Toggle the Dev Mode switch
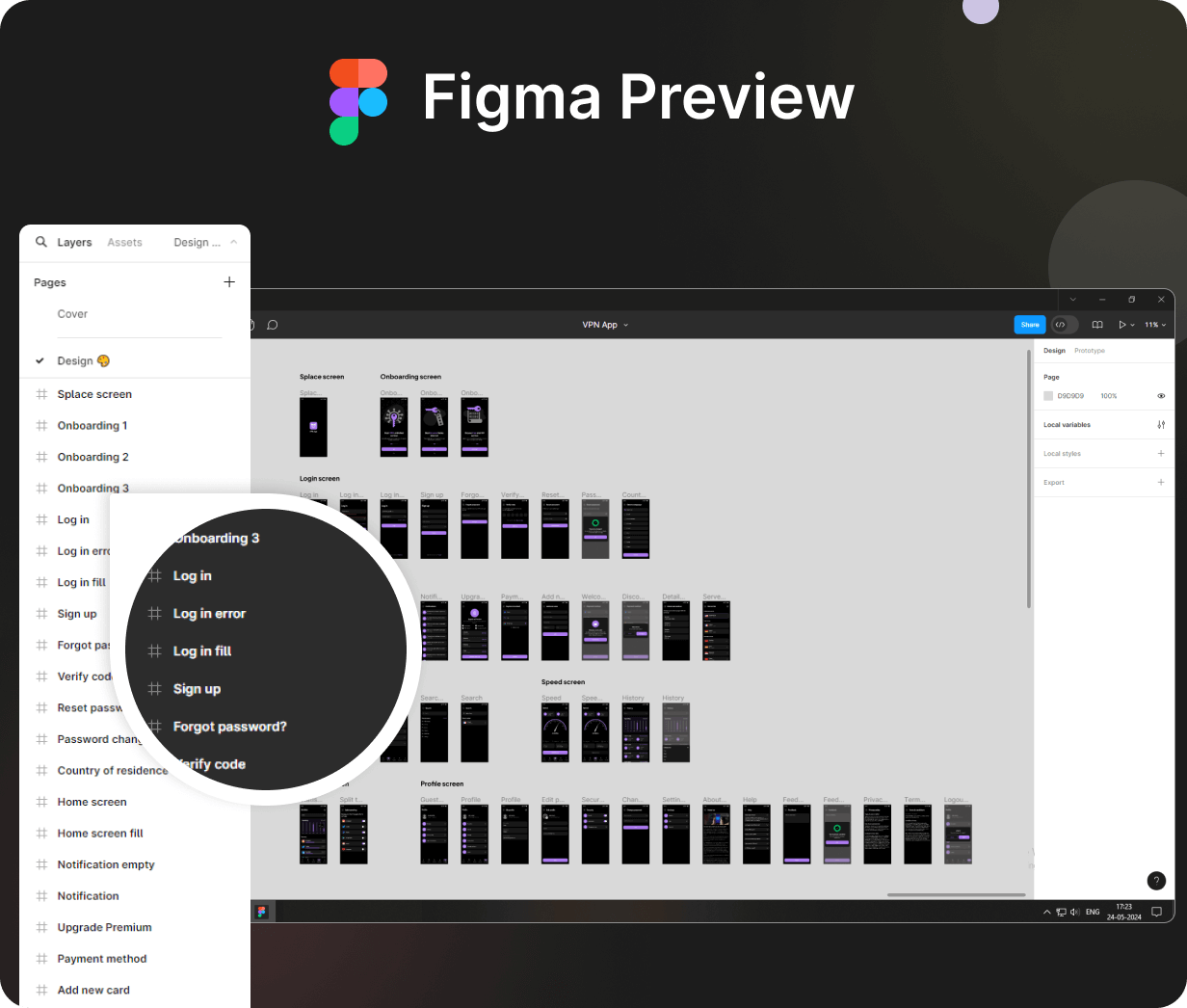The width and height of the screenshot is (1187, 1008). (x=1064, y=325)
